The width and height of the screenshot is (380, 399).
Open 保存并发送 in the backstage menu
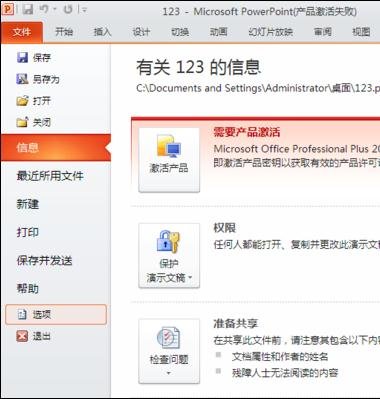click(44, 260)
